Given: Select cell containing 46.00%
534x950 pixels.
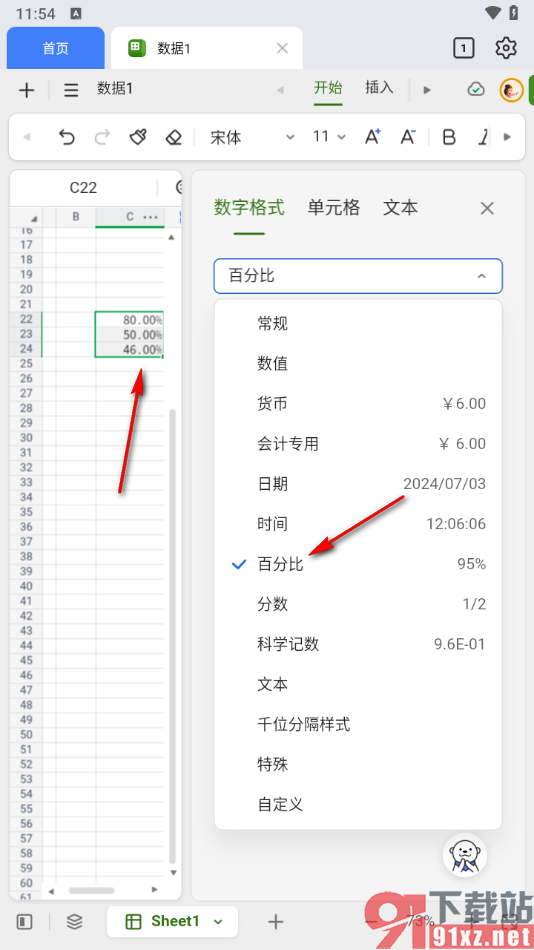Looking at the screenshot, I should 129,350.
